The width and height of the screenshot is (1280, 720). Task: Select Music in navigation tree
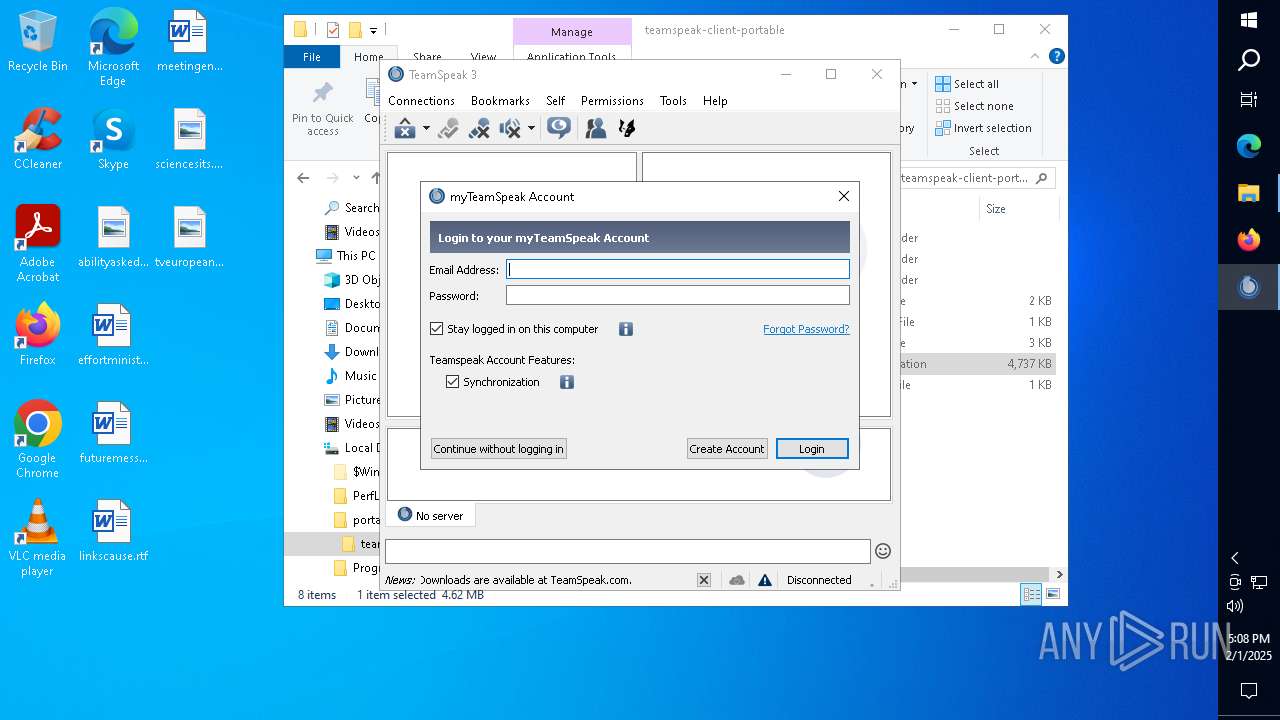(x=351, y=376)
